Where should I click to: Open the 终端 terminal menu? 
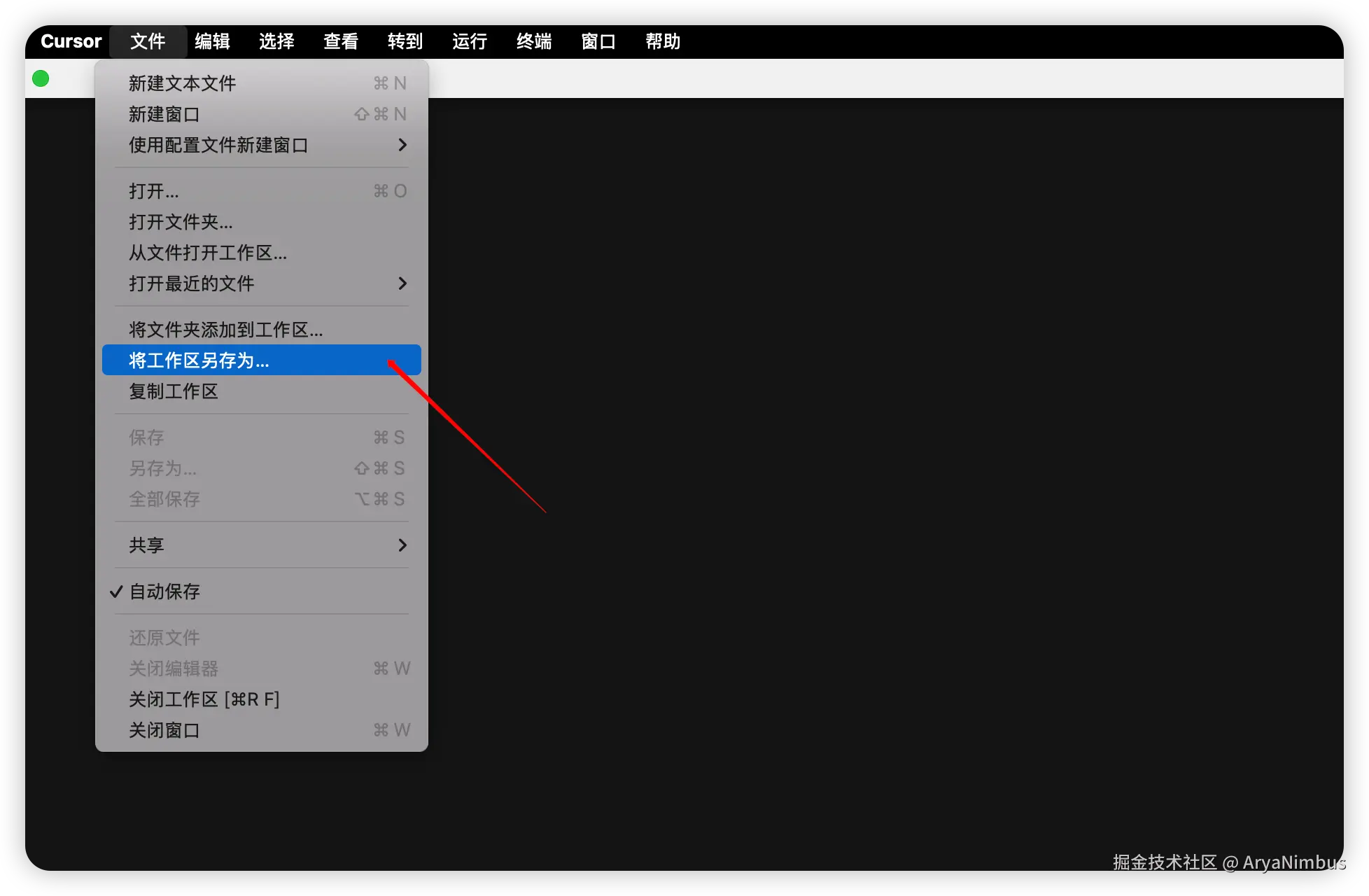point(534,41)
